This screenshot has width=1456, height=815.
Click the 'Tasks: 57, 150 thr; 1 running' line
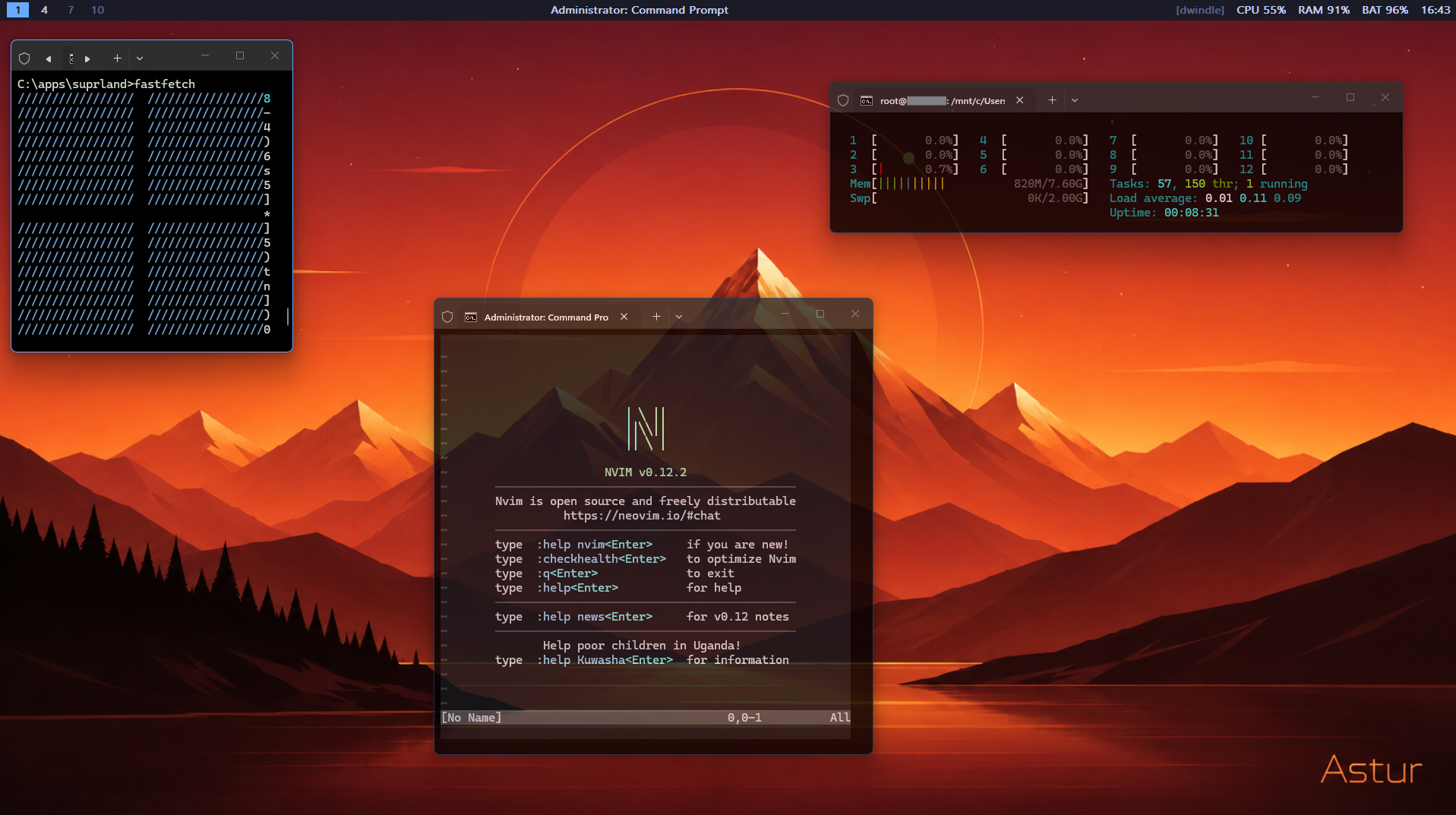[1208, 184]
